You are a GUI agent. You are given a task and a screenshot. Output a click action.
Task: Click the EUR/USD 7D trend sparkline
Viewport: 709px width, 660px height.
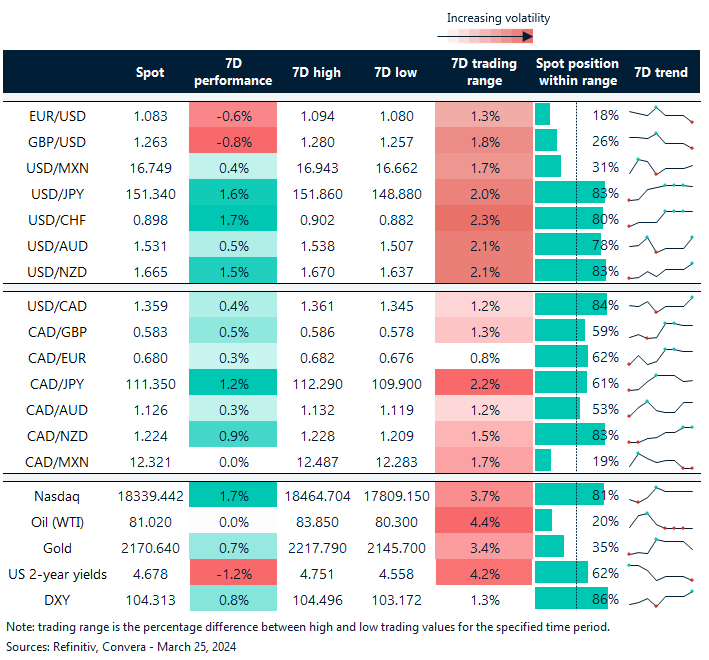[x=660, y=114]
